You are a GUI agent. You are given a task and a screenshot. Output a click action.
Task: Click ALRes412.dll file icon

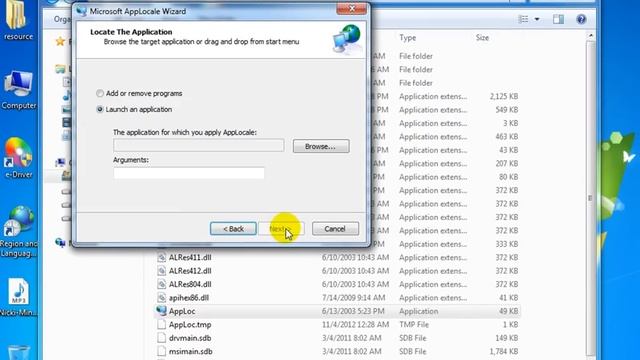point(162,271)
